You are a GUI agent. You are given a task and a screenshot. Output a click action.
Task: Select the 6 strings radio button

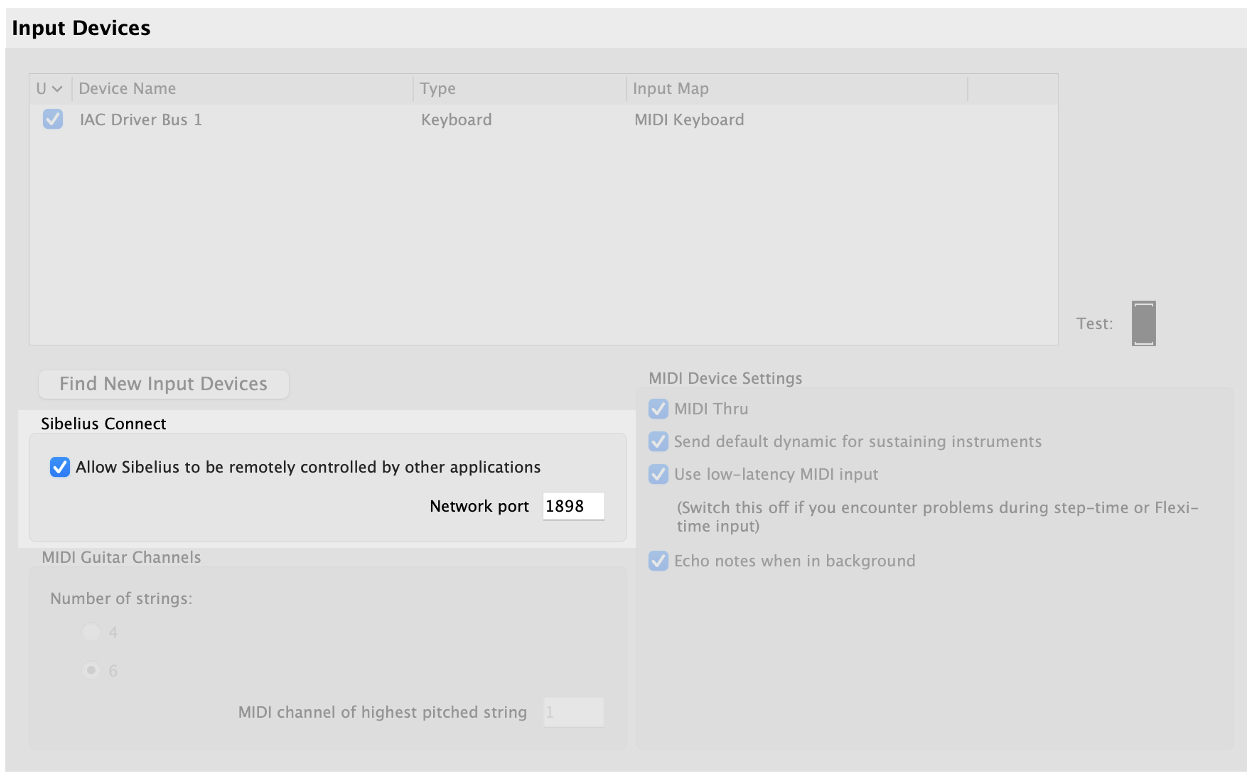tap(92, 671)
